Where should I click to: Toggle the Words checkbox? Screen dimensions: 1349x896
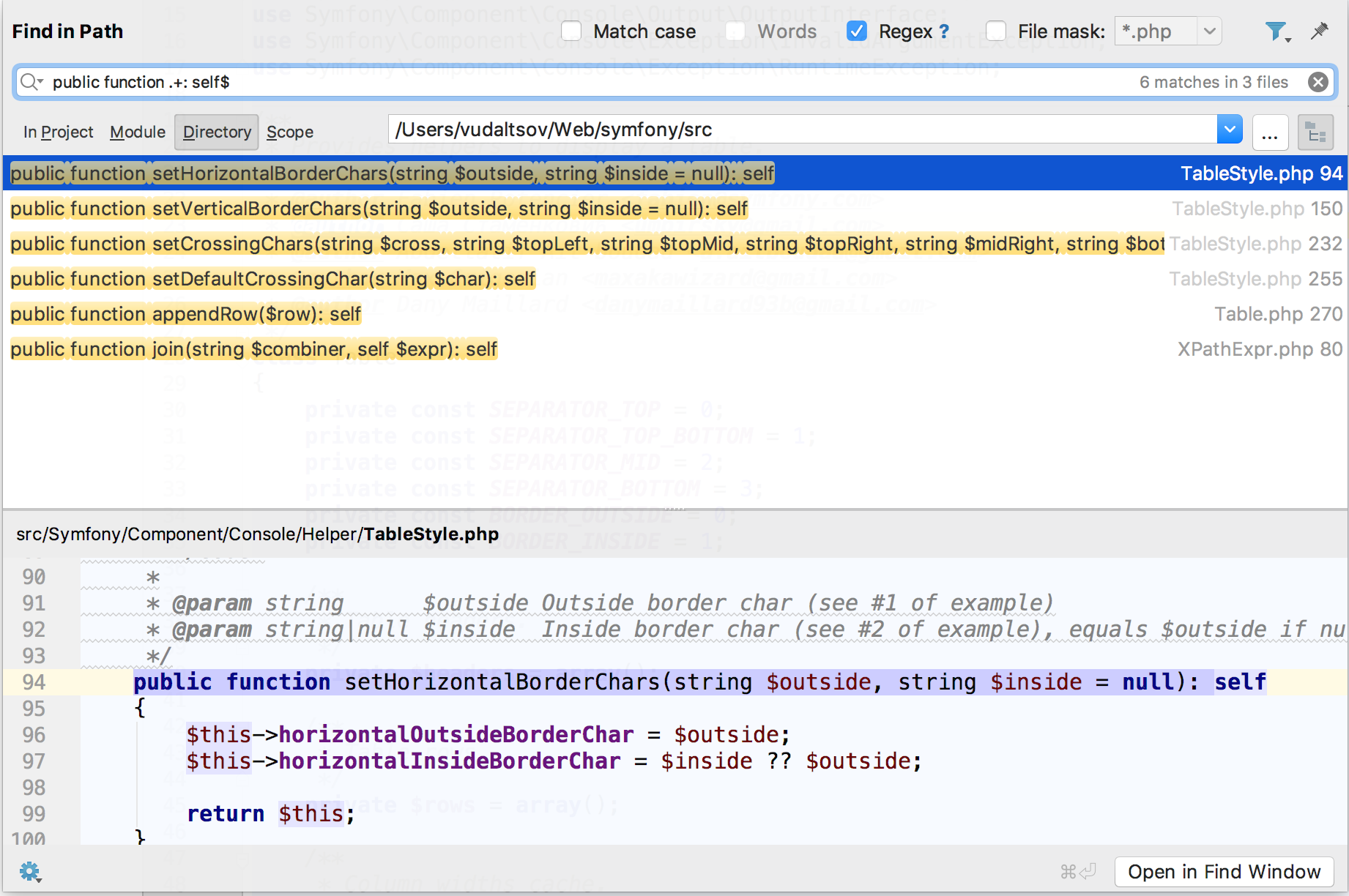click(x=735, y=31)
